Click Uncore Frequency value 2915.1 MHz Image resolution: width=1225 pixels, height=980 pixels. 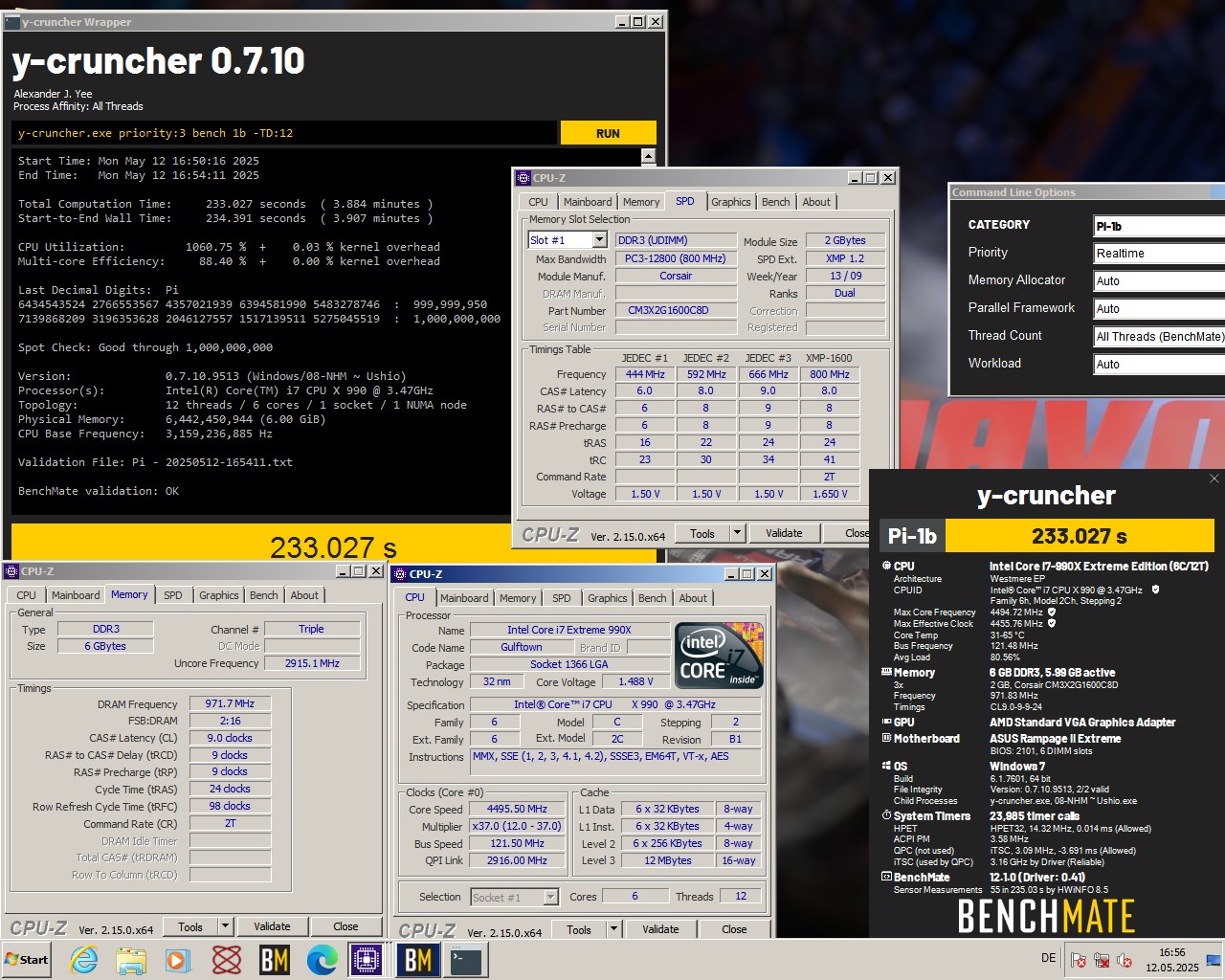[312, 663]
